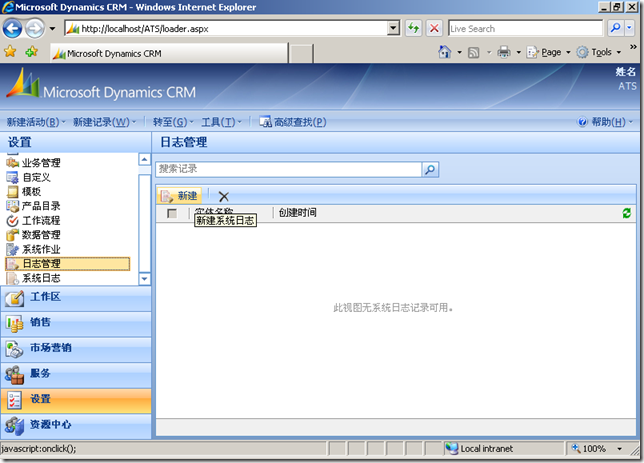Viewport: 644px width, 463px height.
Task: Open the 新建记录(W) menu
Action: tap(104, 122)
